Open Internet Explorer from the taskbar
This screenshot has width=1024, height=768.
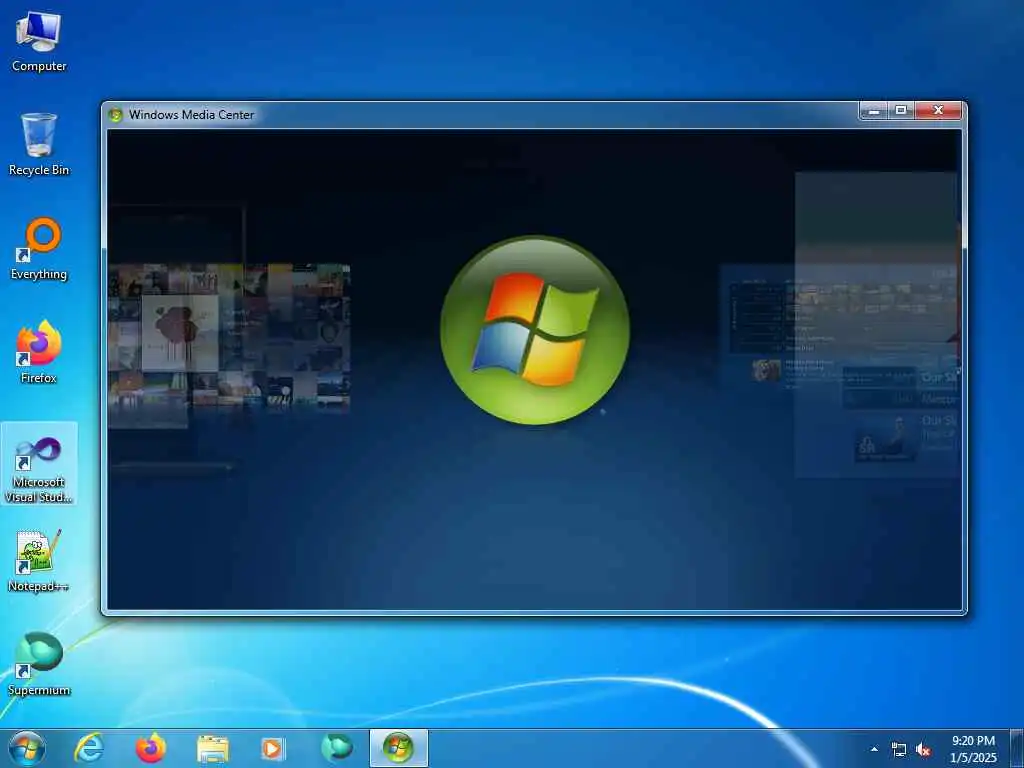click(88, 748)
